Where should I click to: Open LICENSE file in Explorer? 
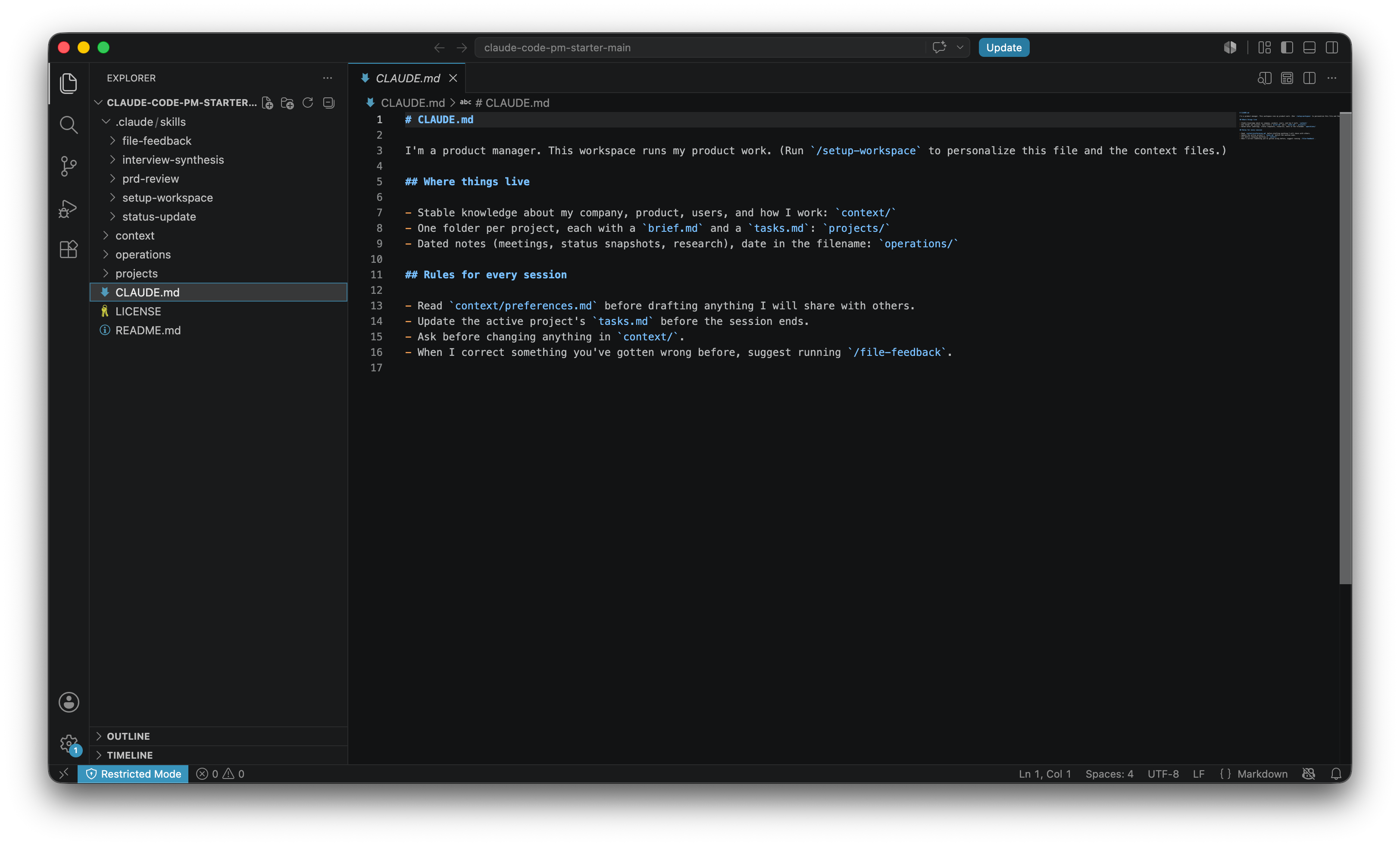click(x=219, y=311)
